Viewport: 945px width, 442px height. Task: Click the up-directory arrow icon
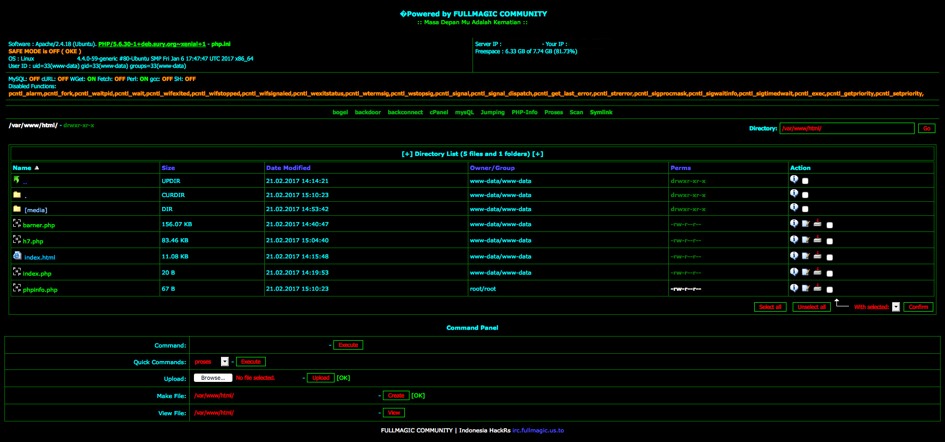16,180
